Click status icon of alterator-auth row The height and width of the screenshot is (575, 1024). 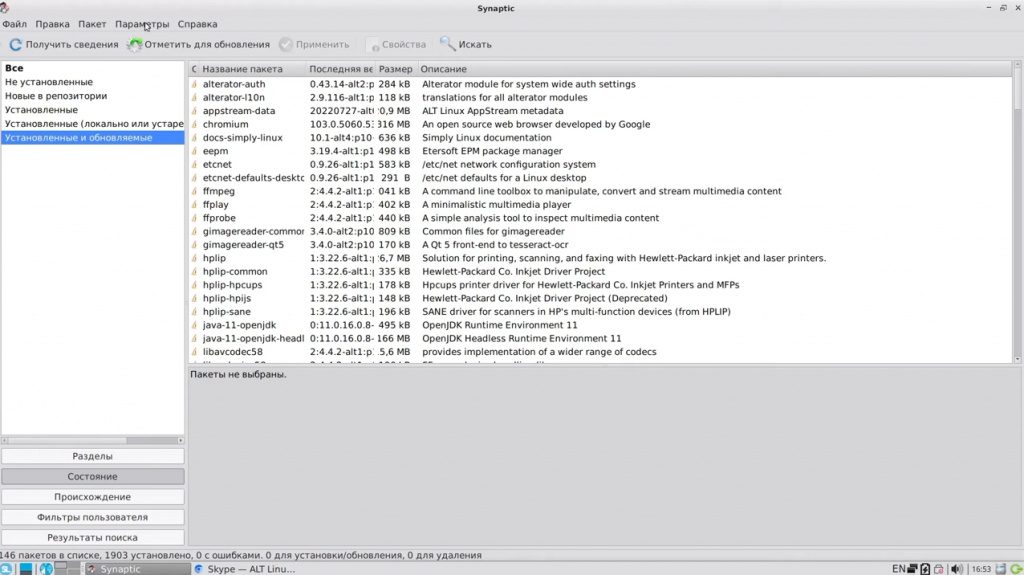pyautogui.click(x=194, y=84)
